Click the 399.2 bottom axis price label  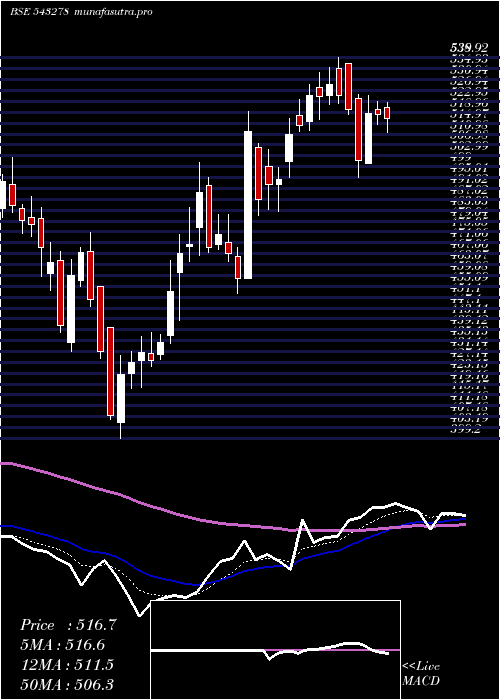click(467, 431)
